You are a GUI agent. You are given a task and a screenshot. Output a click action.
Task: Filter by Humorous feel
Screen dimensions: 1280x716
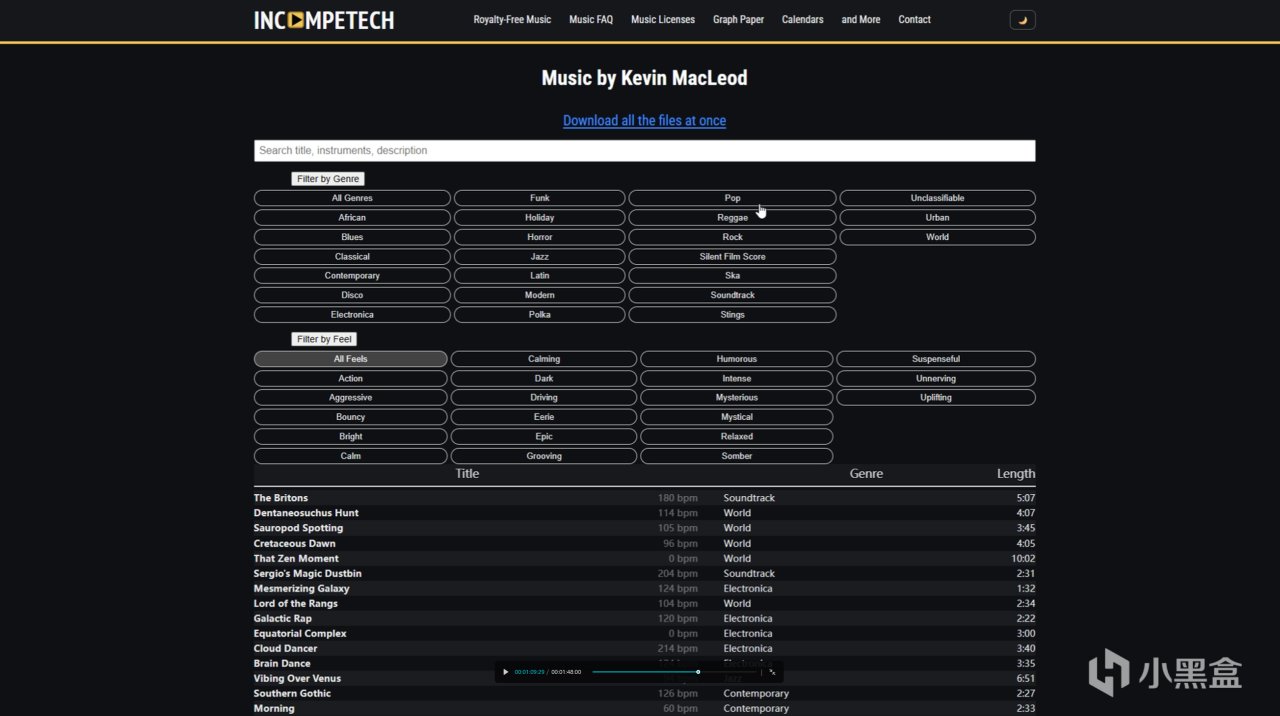[x=736, y=359]
